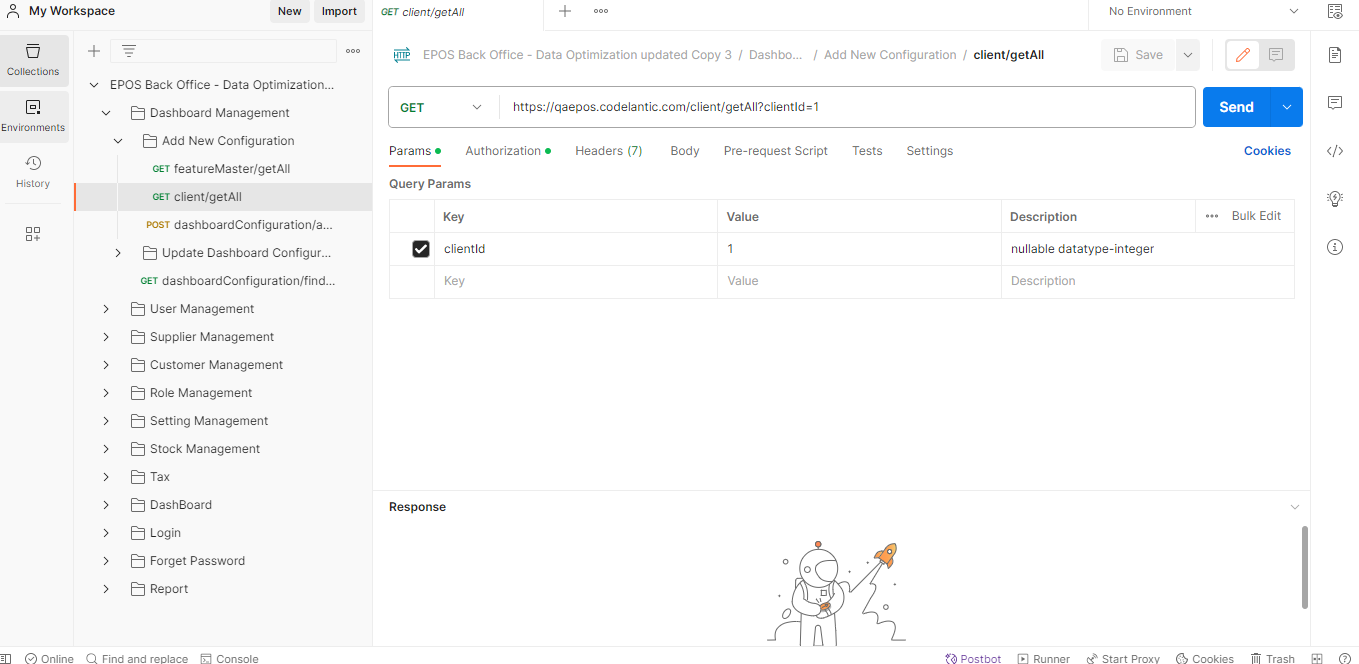Open the configure workspace sidebar grid icon
The height and width of the screenshot is (664, 1359).
pyautogui.click(x=33, y=234)
